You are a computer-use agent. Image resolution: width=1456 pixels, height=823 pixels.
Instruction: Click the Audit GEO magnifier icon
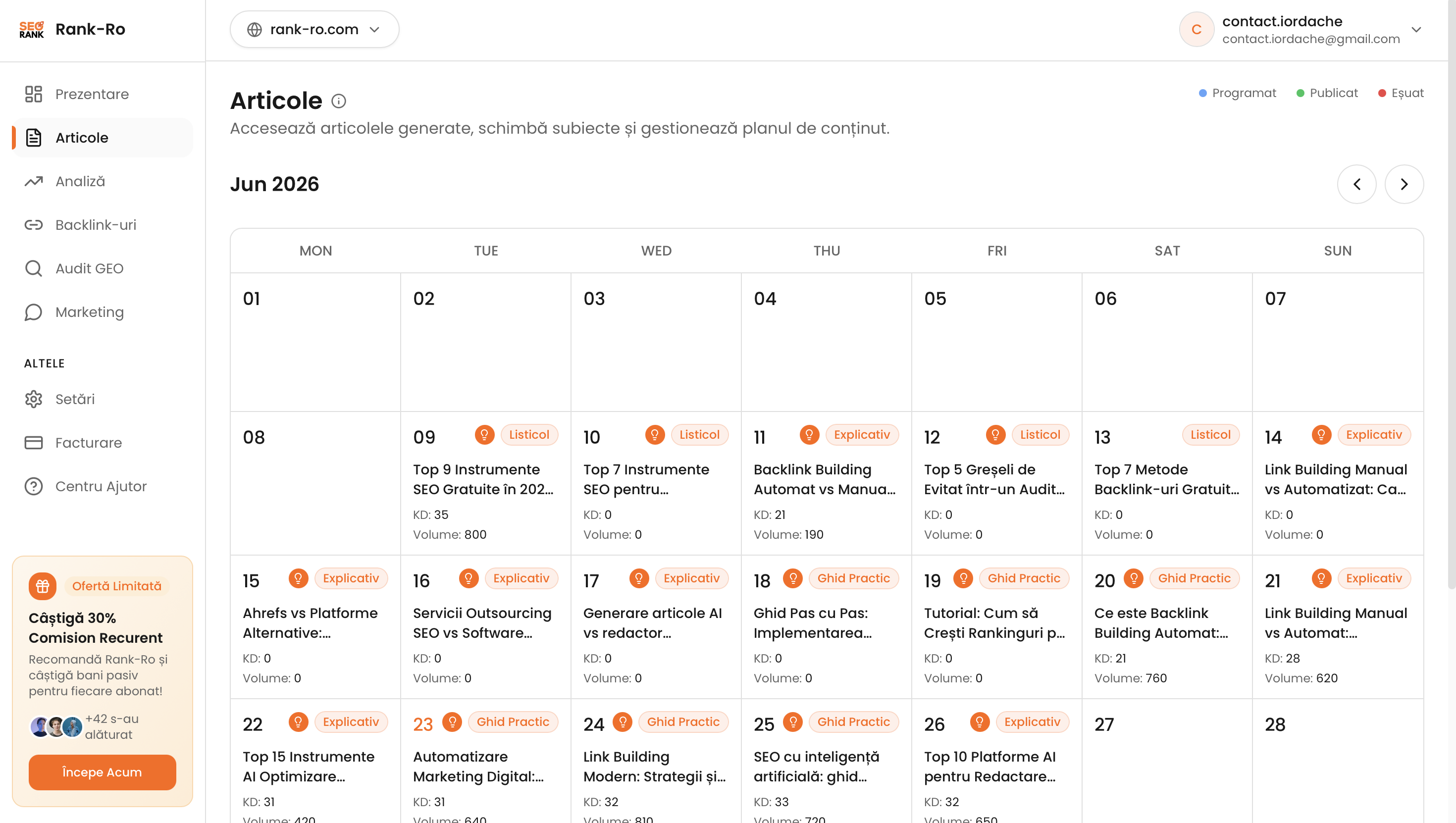coord(33,268)
